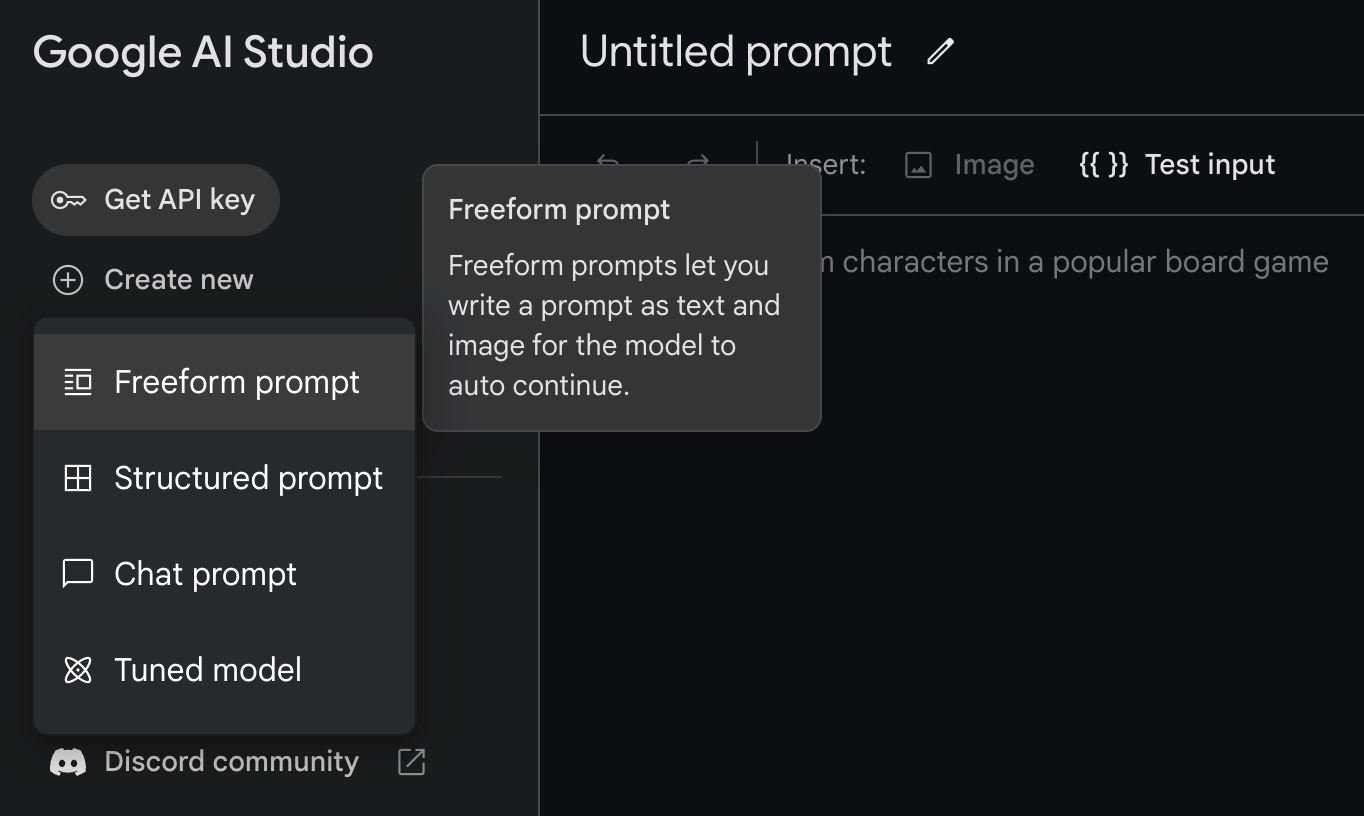Click the external link icon beside Discord community
This screenshot has width=1364, height=816.
tap(411, 762)
